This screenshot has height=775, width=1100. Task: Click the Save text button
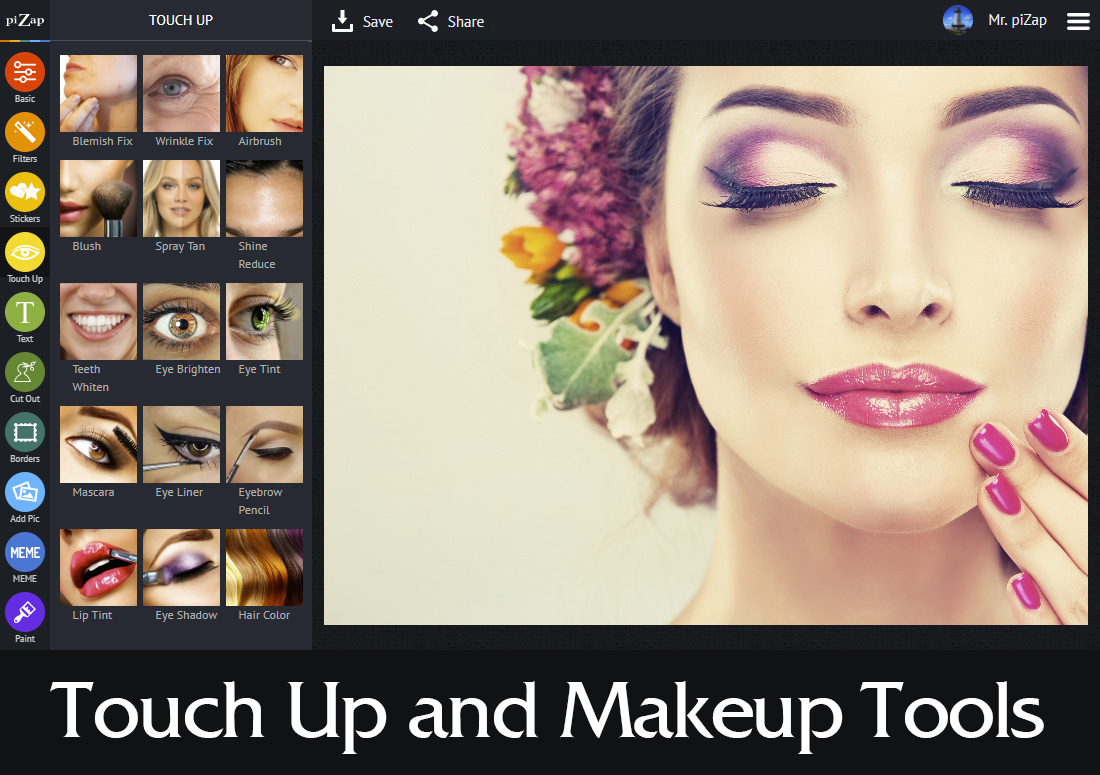pyautogui.click(x=377, y=22)
